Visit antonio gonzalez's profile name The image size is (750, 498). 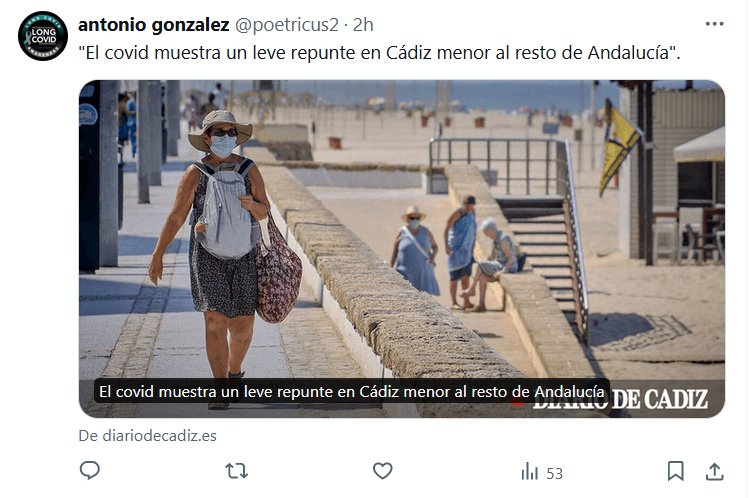154,25
